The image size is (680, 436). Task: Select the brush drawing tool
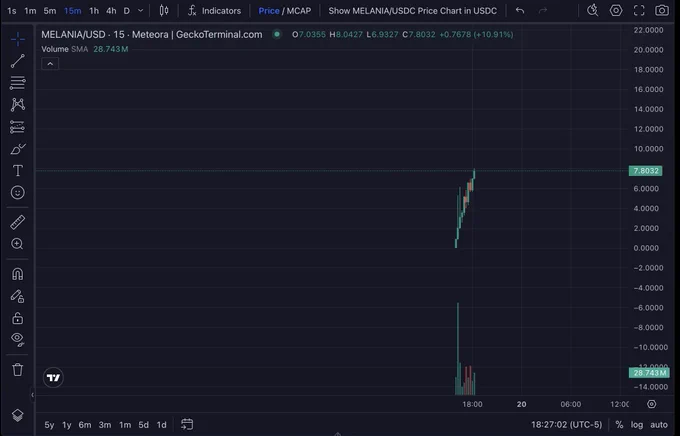[18, 149]
